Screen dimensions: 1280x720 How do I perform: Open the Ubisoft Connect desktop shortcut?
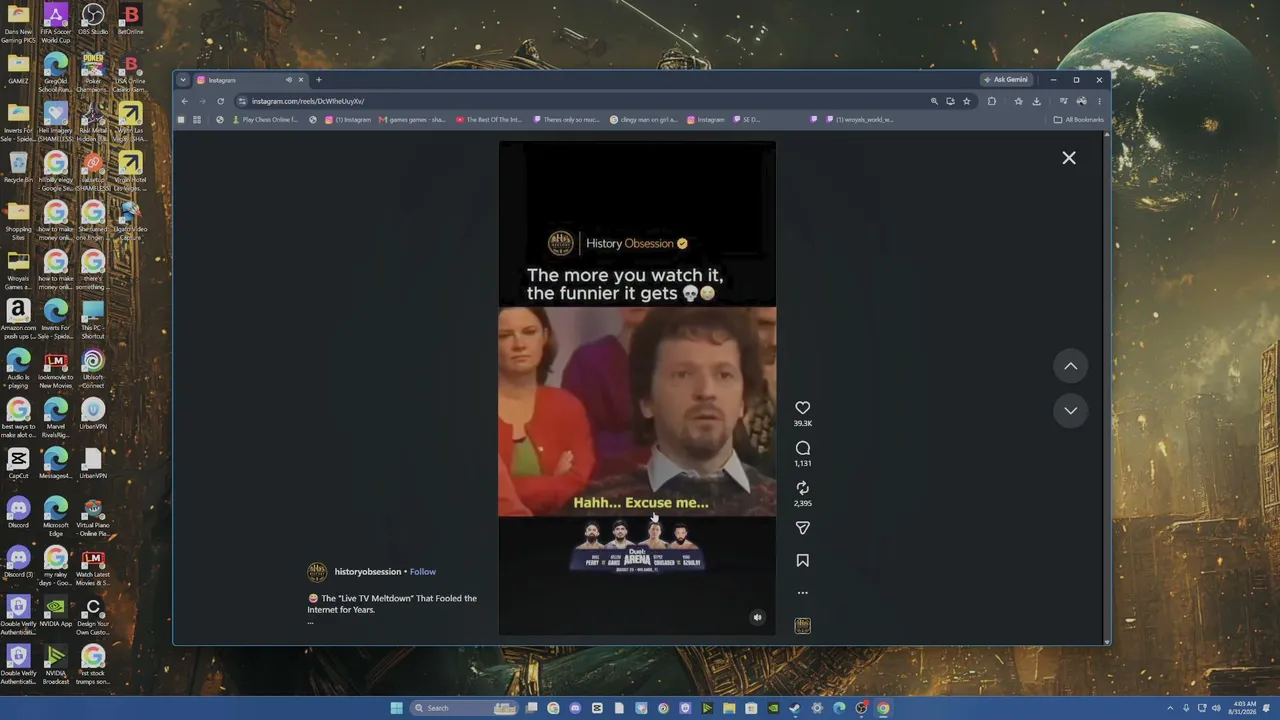tap(92, 369)
